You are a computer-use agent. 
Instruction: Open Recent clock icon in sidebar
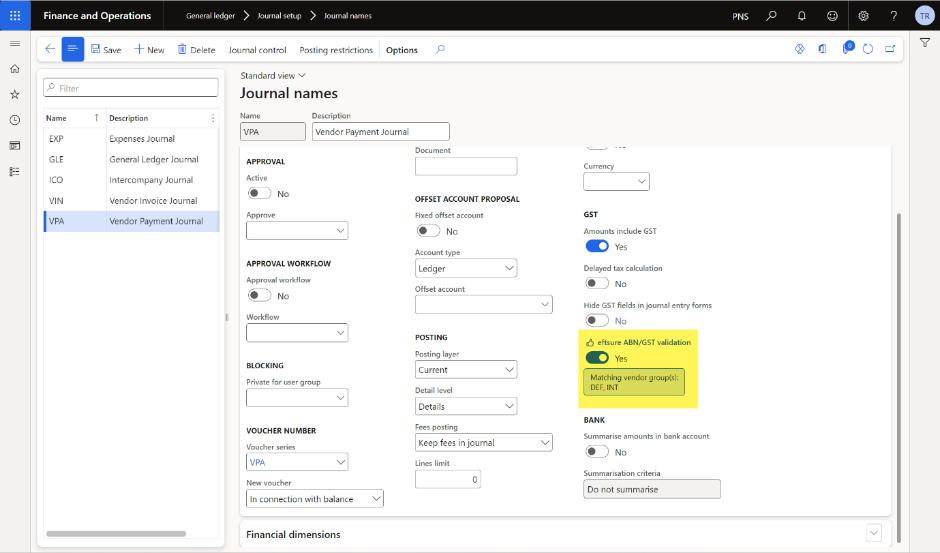click(x=15, y=120)
